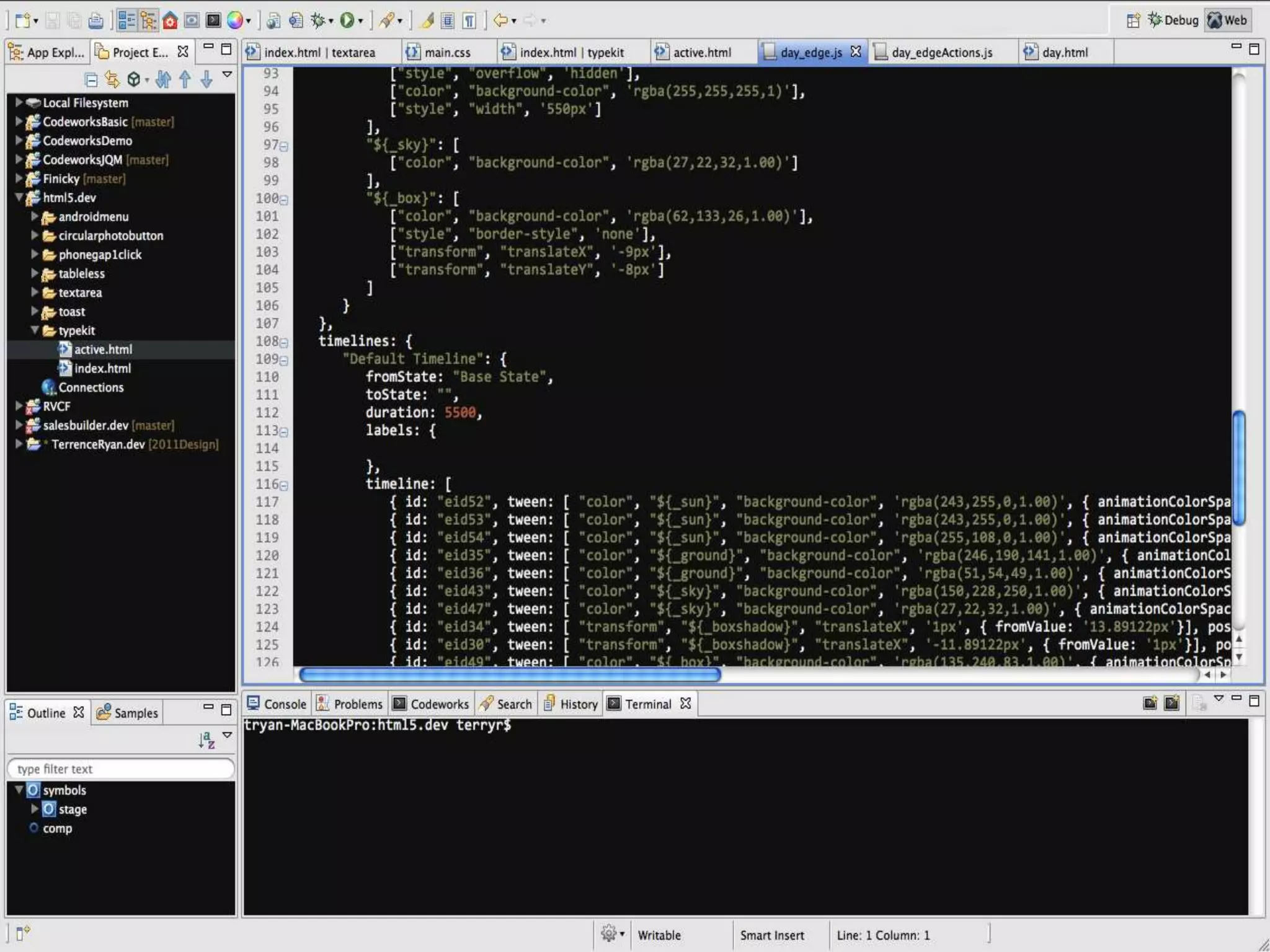Expand the stage node in Outline
Viewport: 1270px width, 952px height.
[35, 809]
